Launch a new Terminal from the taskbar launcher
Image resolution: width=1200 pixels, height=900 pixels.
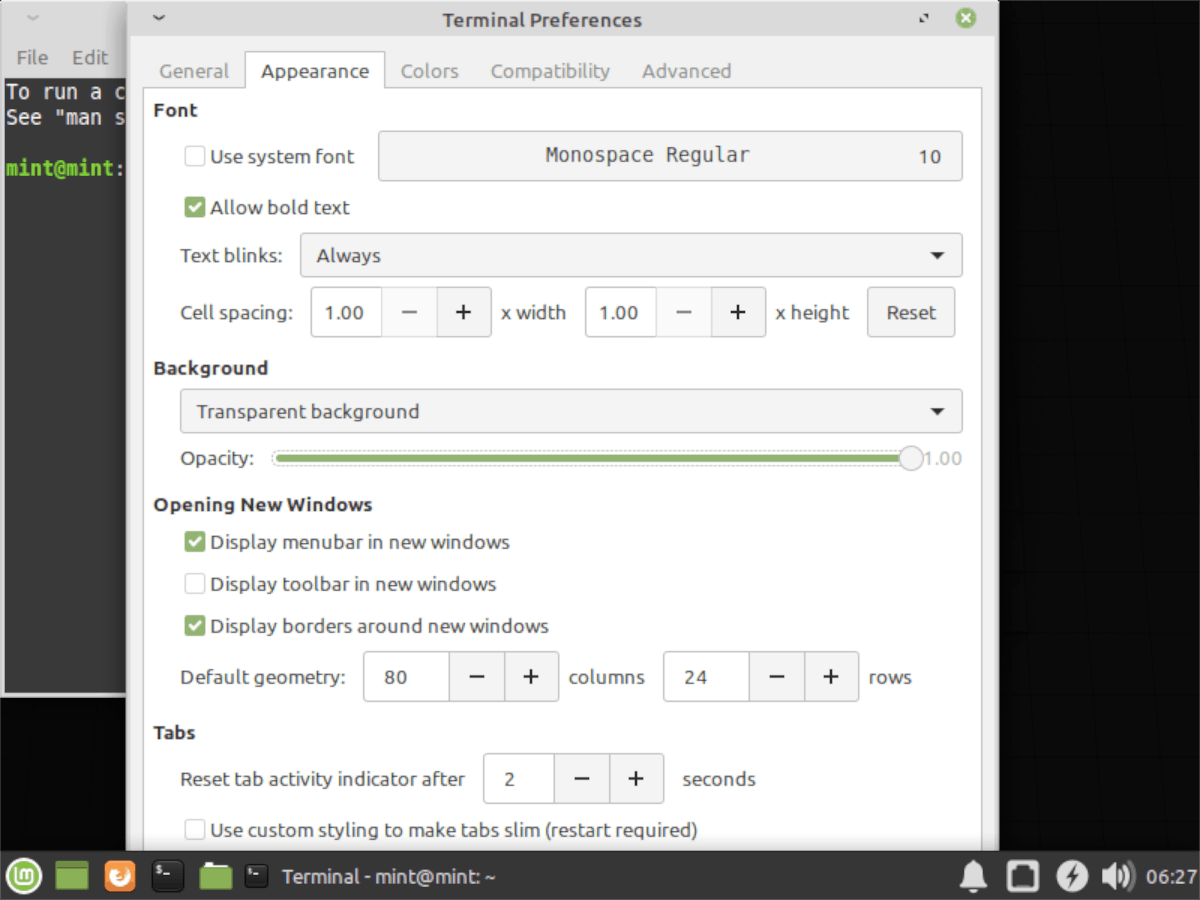pos(167,876)
